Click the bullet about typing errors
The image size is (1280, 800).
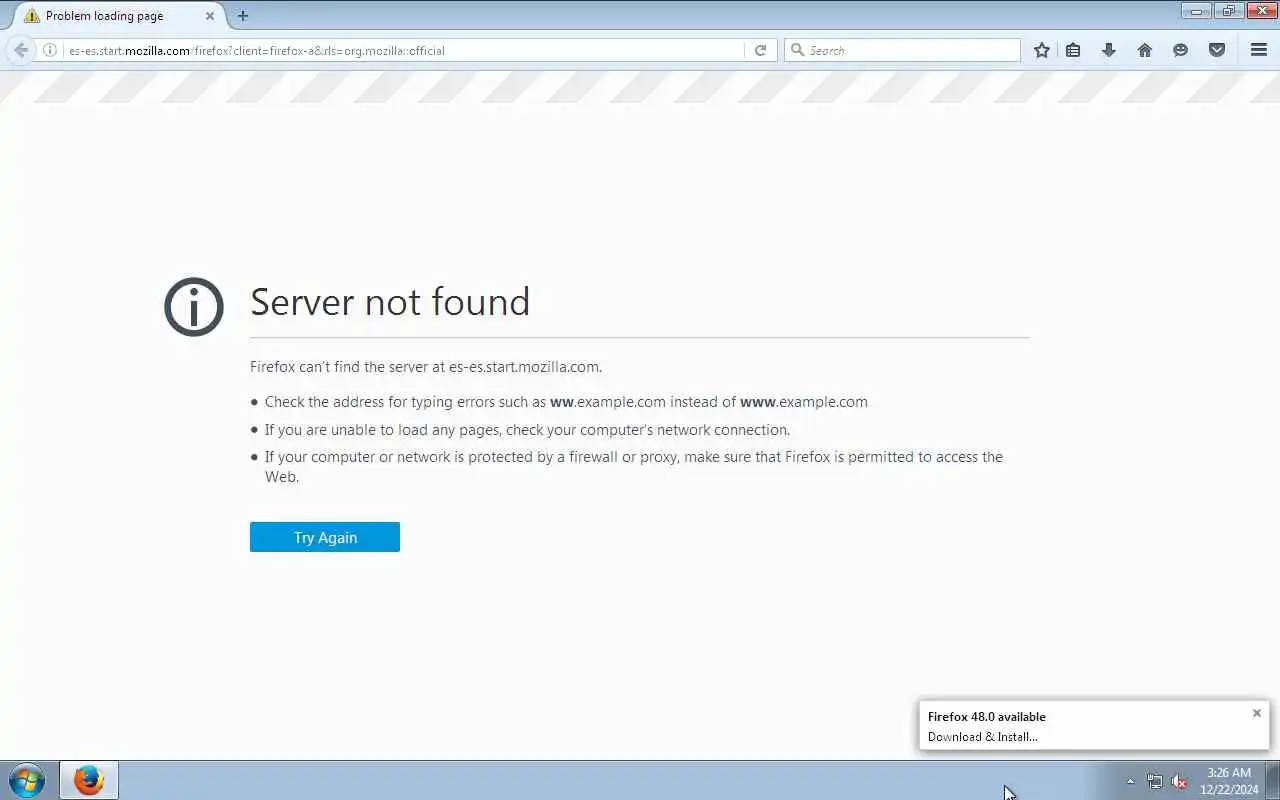pyautogui.click(x=566, y=402)
